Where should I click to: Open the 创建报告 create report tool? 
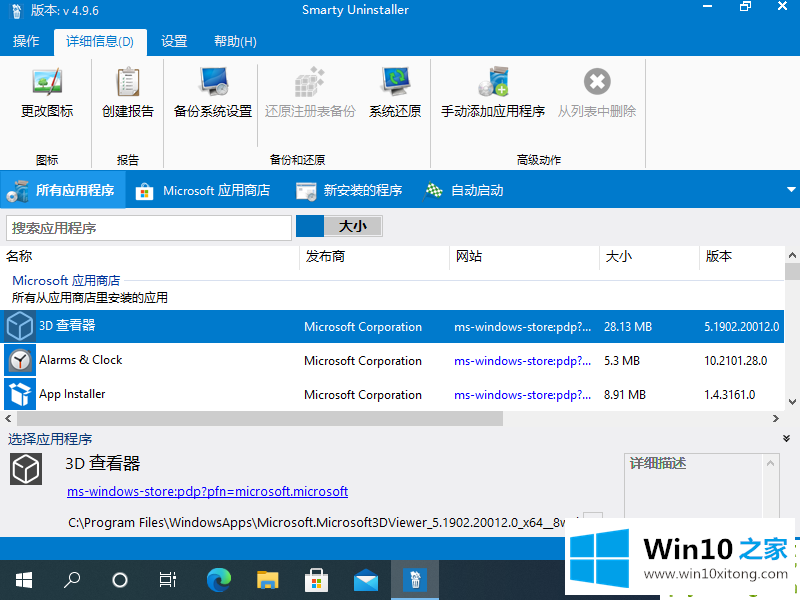(x=128, y=93)
